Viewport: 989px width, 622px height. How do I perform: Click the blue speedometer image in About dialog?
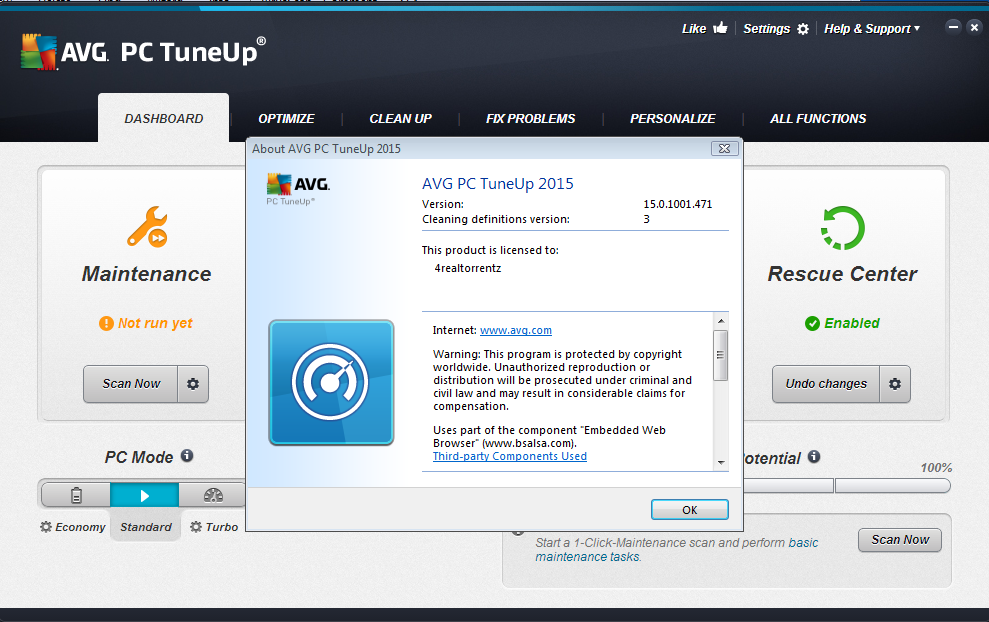click(x=331, y=382)
